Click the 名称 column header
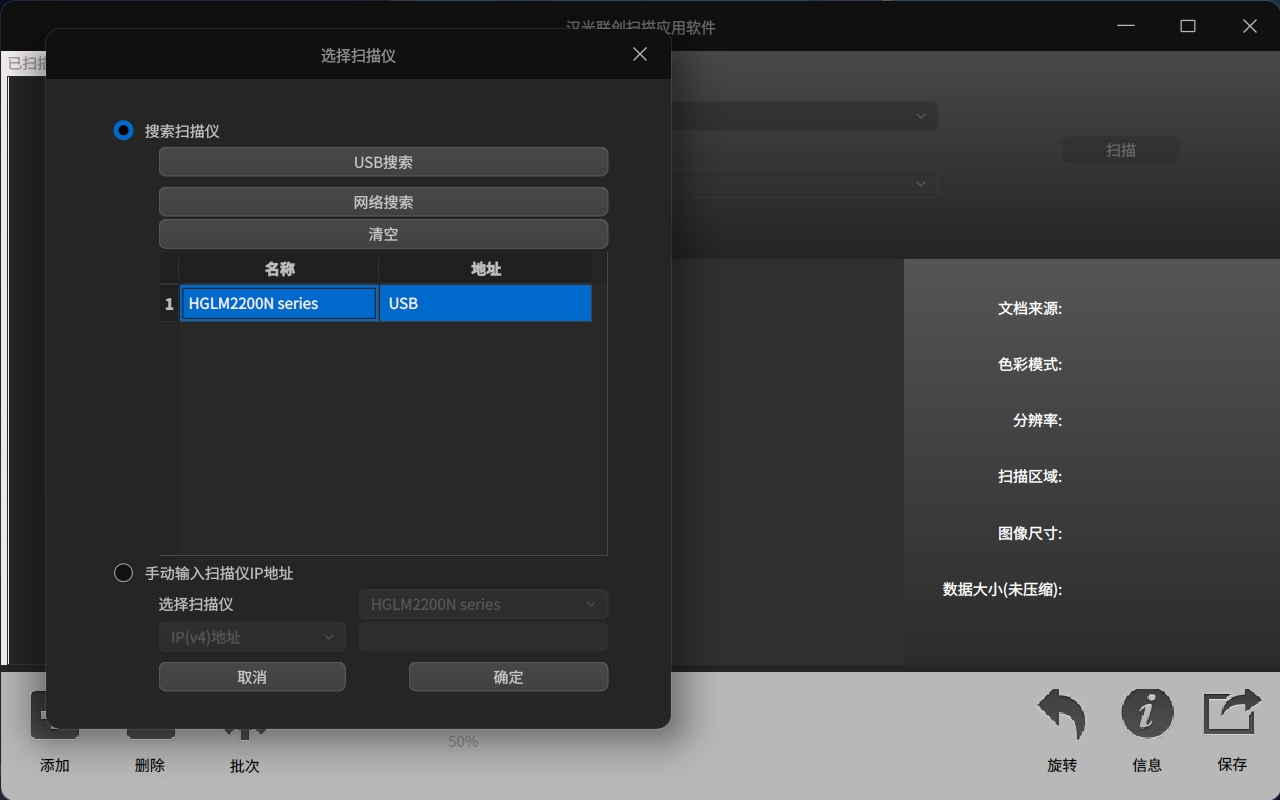Screen dimensions: 1280x800 [279, 269]
